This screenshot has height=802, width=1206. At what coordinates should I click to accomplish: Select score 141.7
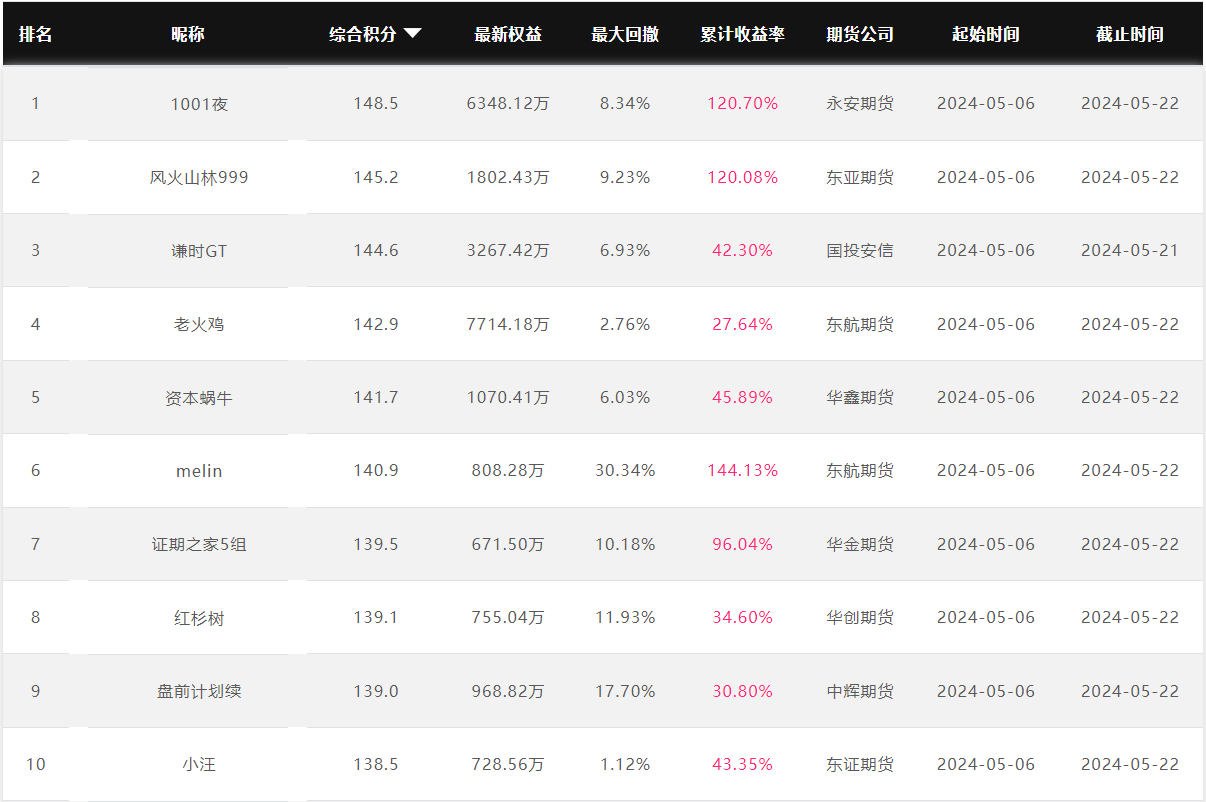(x=376, y=397)
